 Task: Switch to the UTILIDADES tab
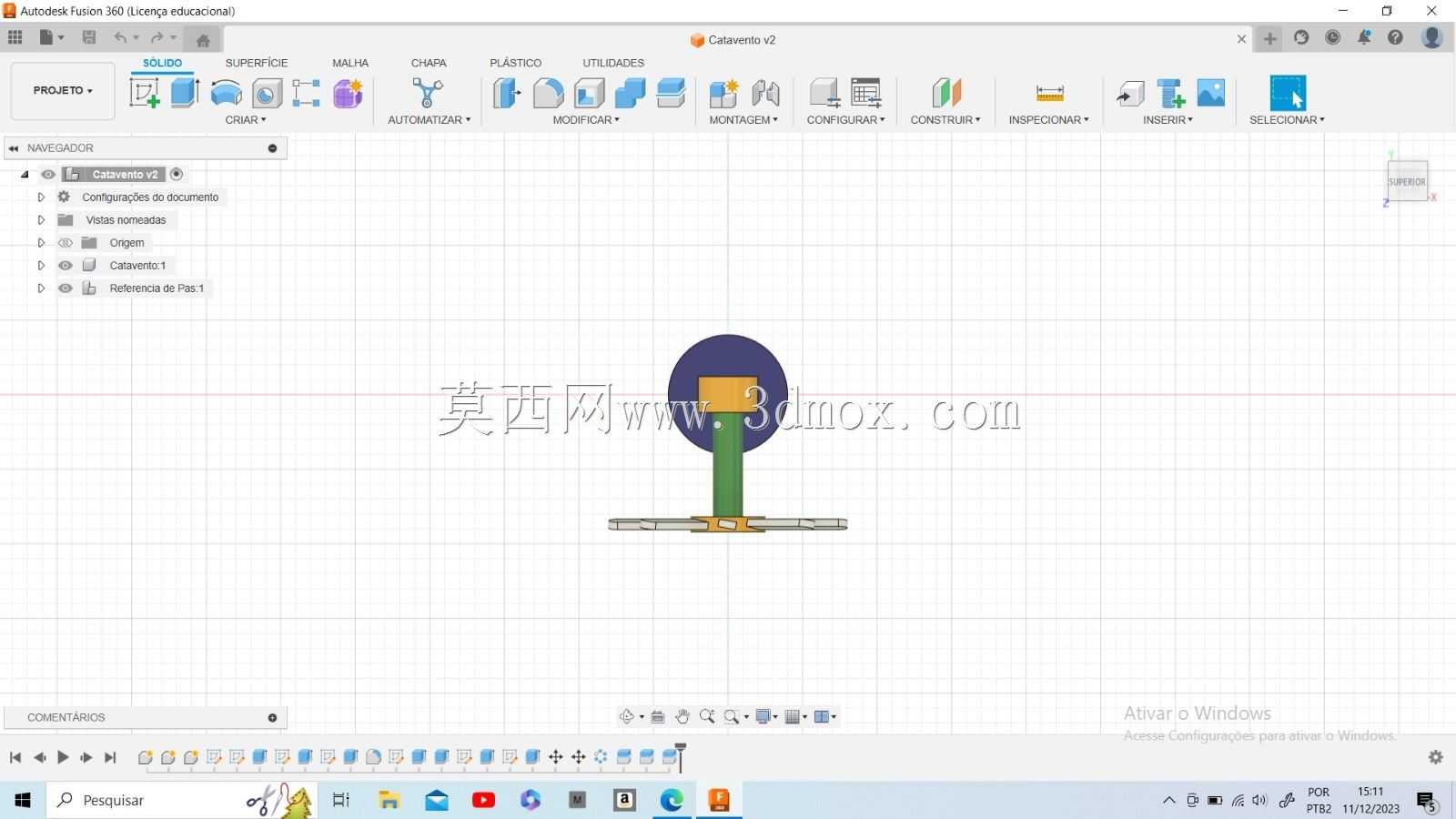[613, 63]
